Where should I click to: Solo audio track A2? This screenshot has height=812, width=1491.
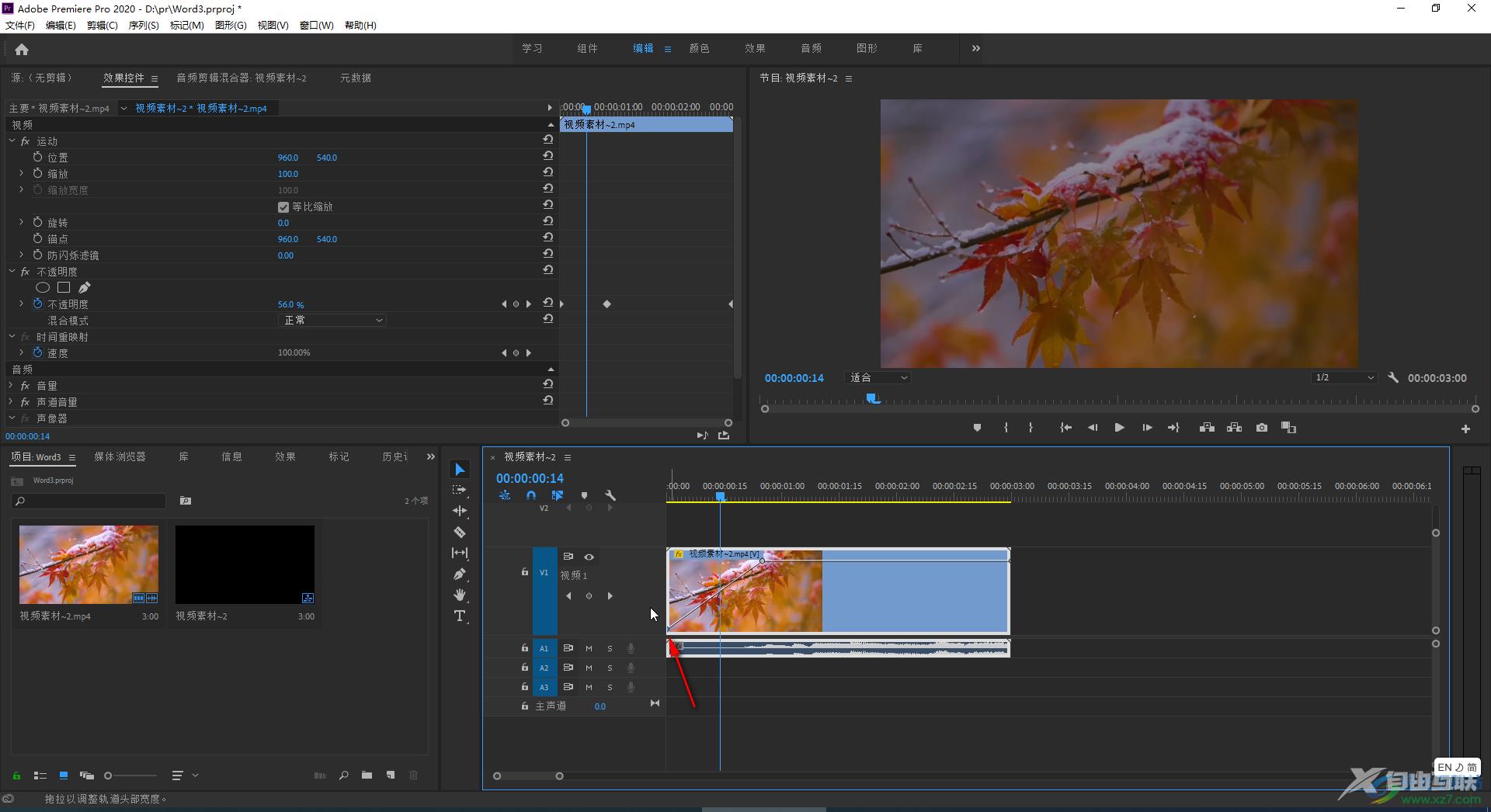610,668
